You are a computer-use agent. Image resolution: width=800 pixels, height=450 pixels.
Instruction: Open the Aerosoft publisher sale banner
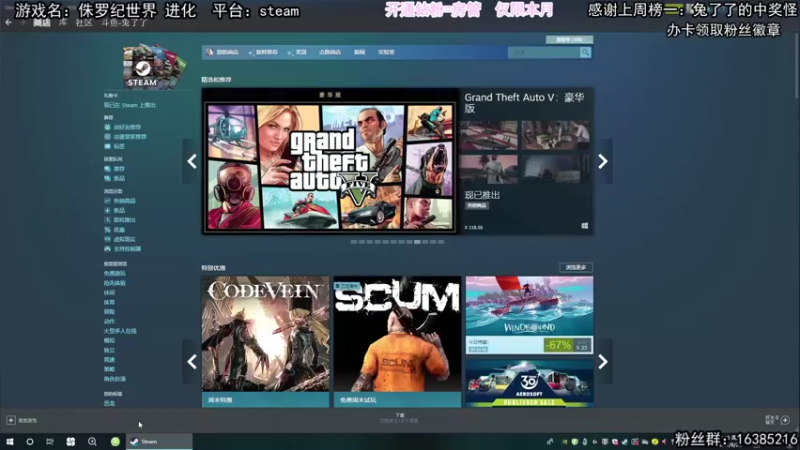(529, 383)
